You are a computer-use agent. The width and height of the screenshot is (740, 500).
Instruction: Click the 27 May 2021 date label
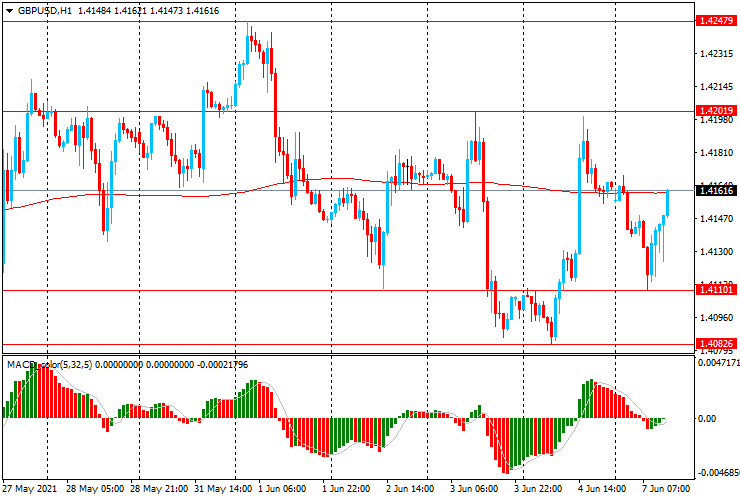point(31,490)
